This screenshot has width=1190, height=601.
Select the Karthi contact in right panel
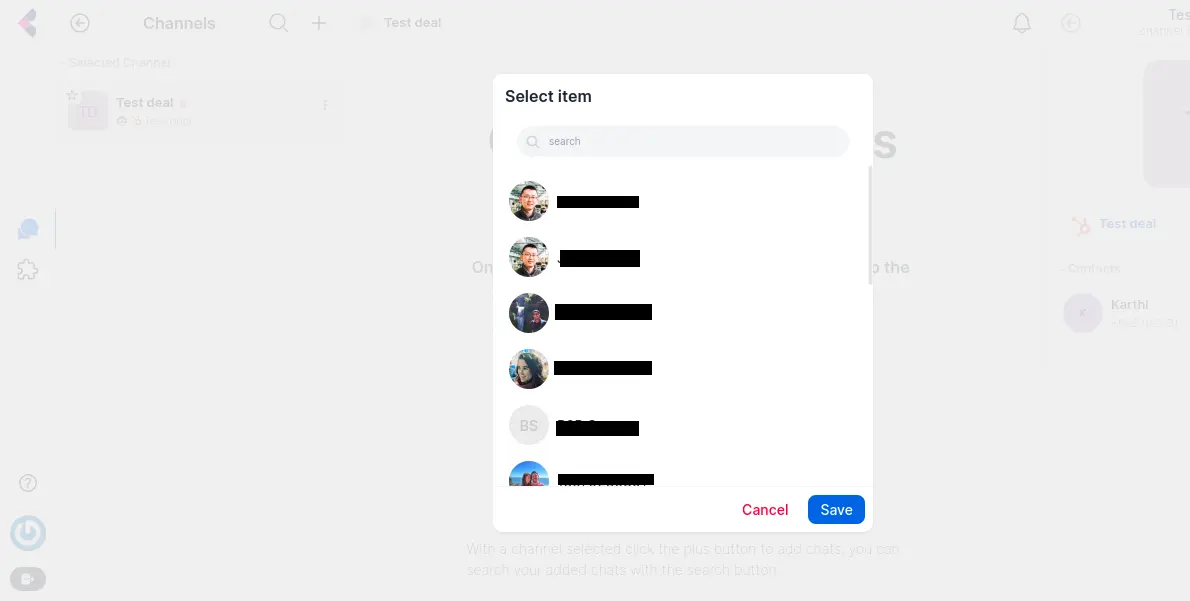point(1123,313)
